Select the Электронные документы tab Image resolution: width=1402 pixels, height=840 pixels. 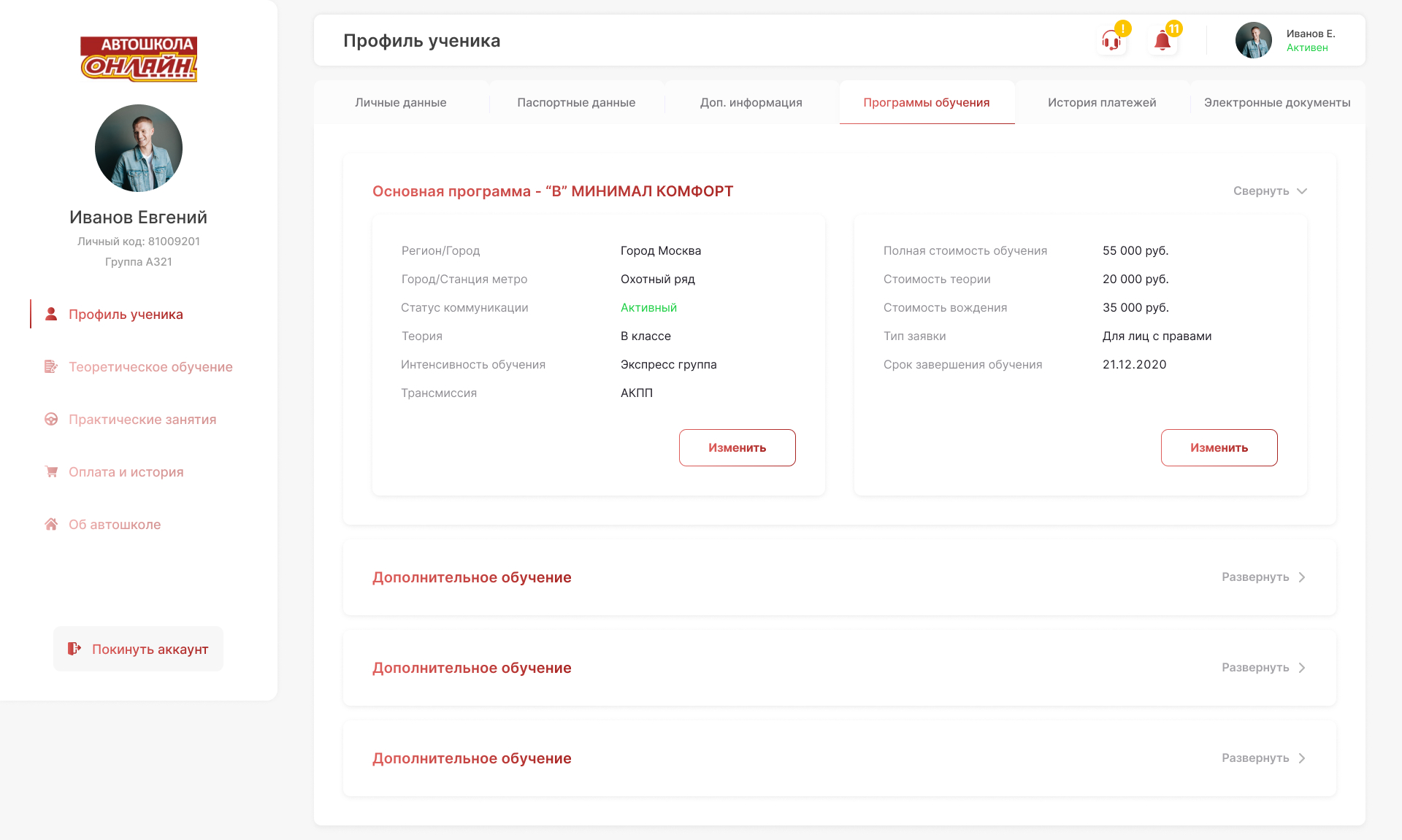(1277, 103)
